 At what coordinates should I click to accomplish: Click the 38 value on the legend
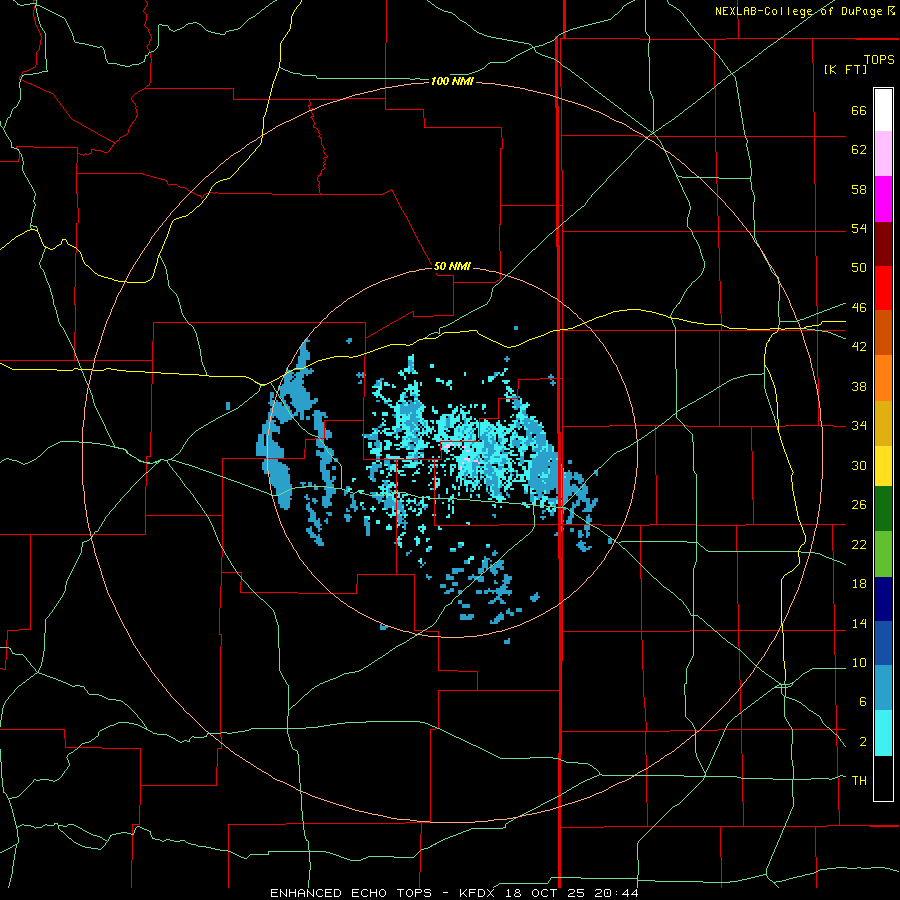click(859, 386)
